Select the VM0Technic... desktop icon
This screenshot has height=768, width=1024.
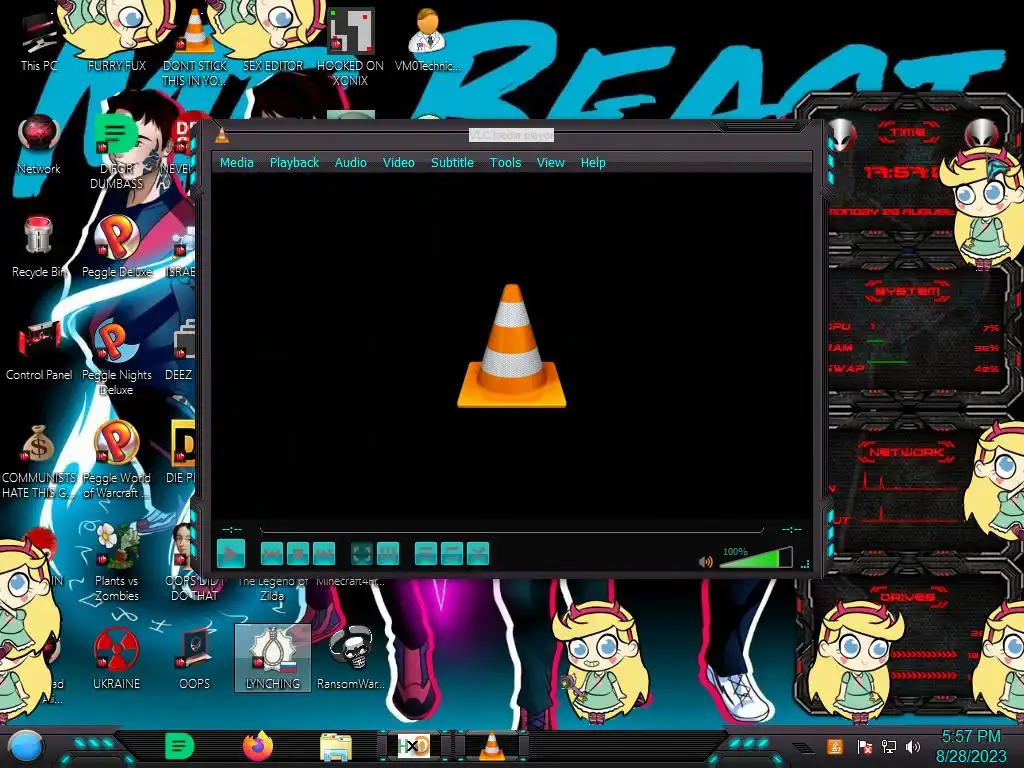pyautogui.click(x=428, y=40)
